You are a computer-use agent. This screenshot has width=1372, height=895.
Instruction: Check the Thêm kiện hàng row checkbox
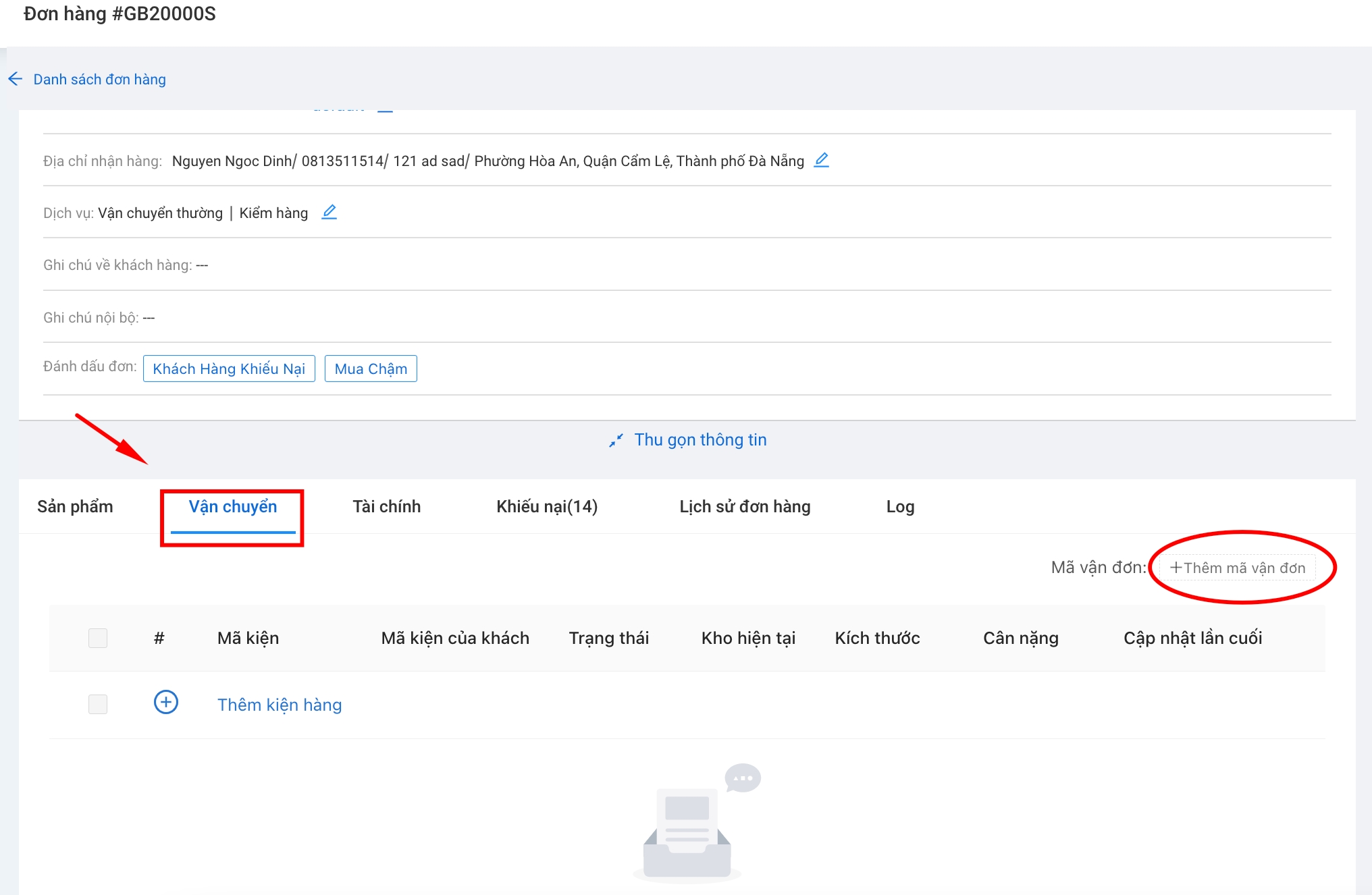(x=98, y=704)
